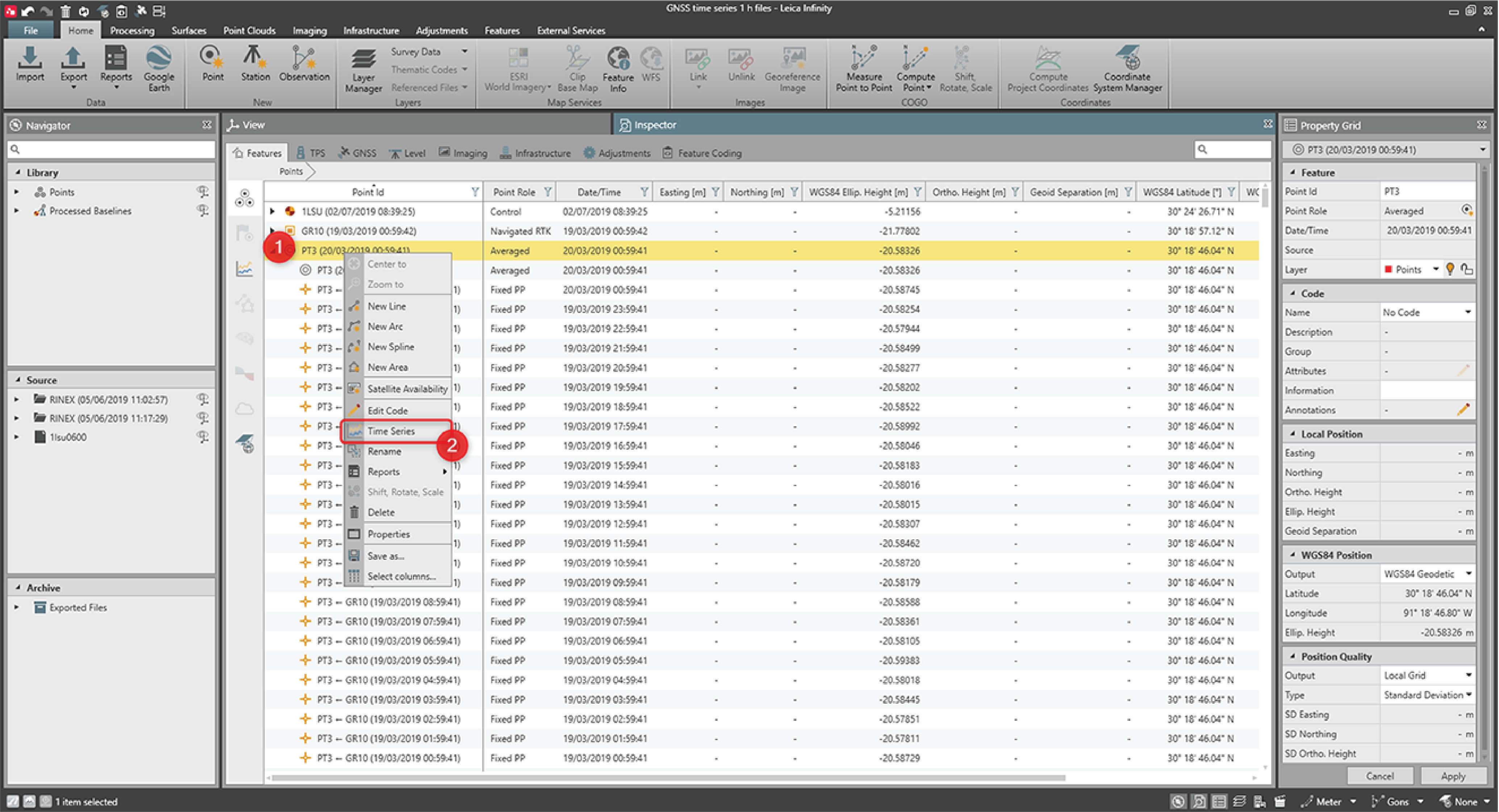This screenshot has height=812, width=1499.
Task: Close the Navigator panel
Action: [x=206, y=125]
